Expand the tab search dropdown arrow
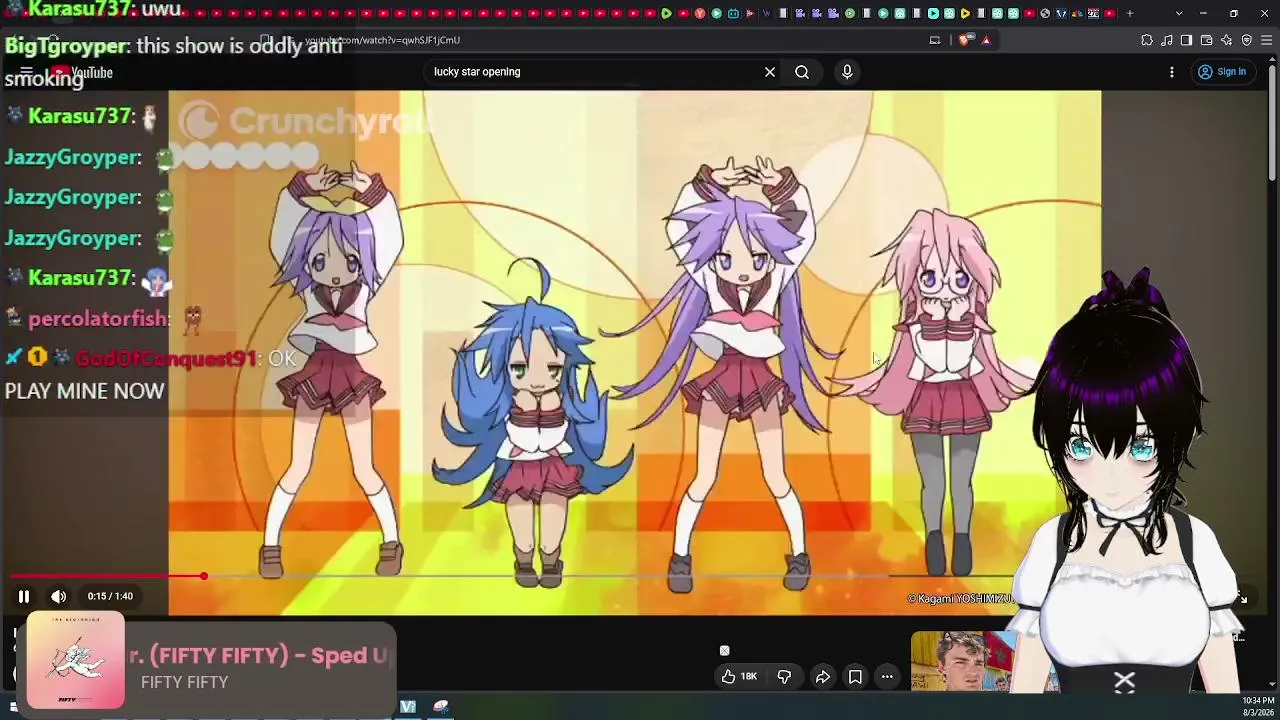 coord(1179,13)
